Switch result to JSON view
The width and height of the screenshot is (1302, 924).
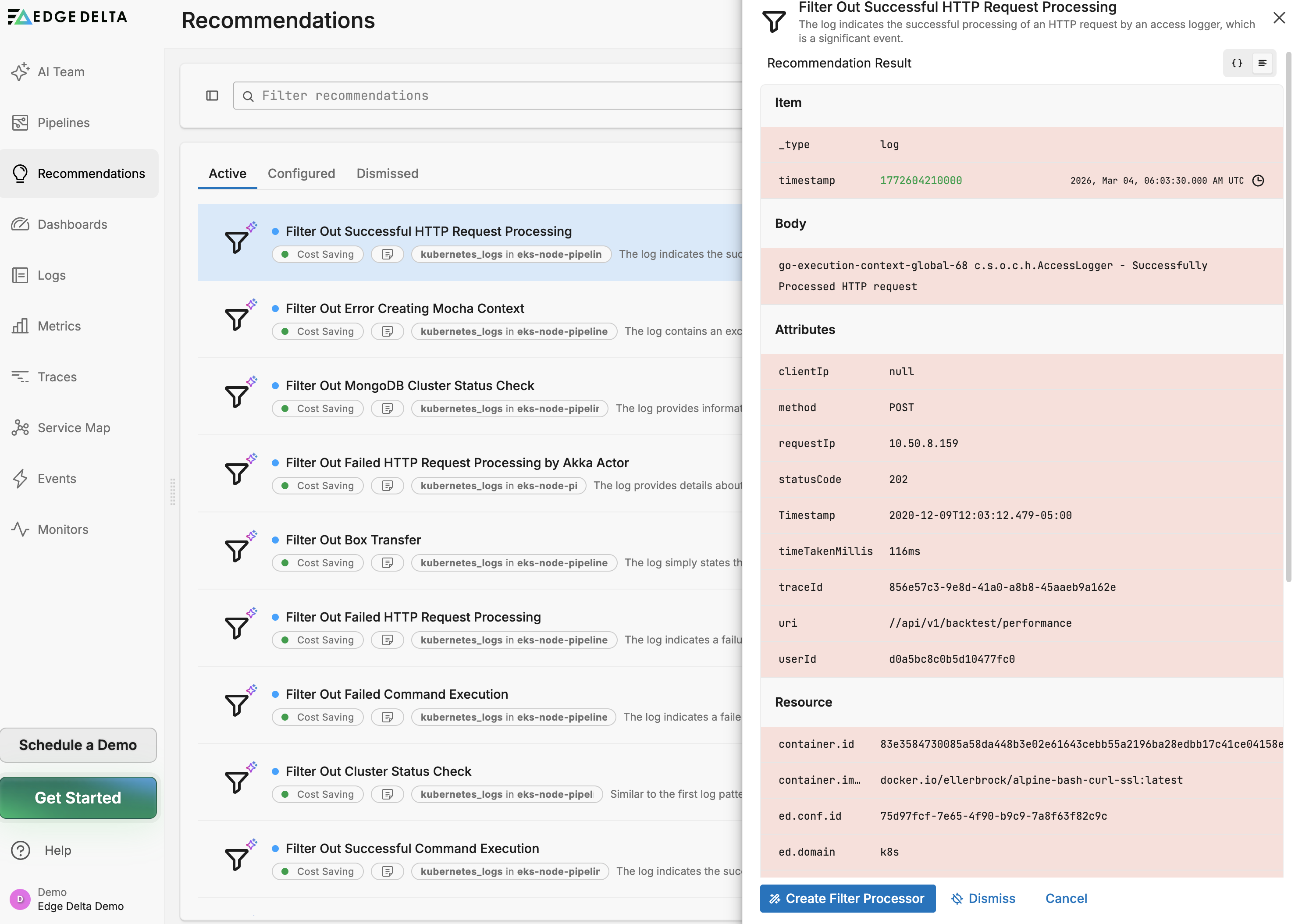pyautogui.click(x=1237, y=63)
